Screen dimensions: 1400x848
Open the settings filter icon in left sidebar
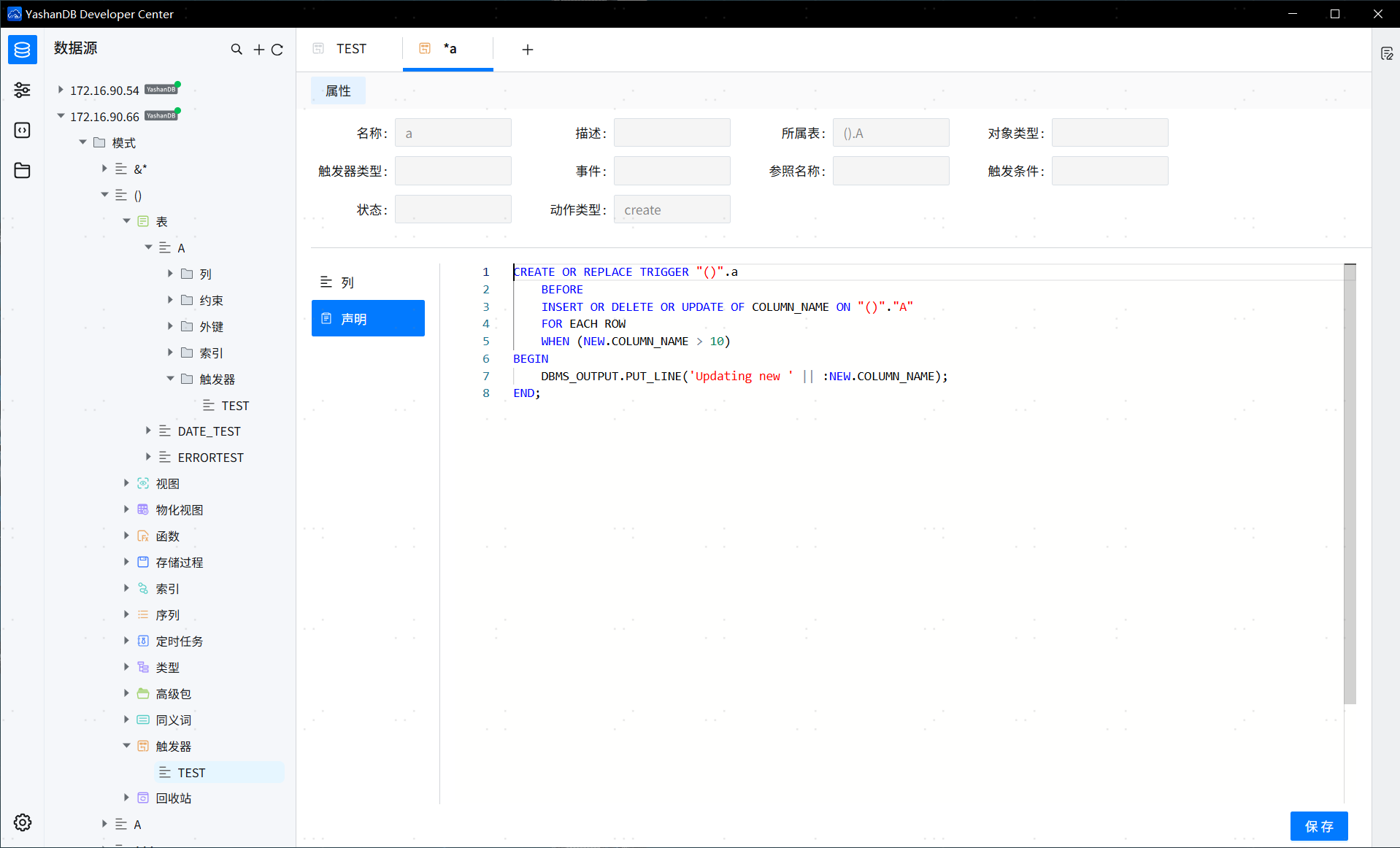(x=22, y=90)
